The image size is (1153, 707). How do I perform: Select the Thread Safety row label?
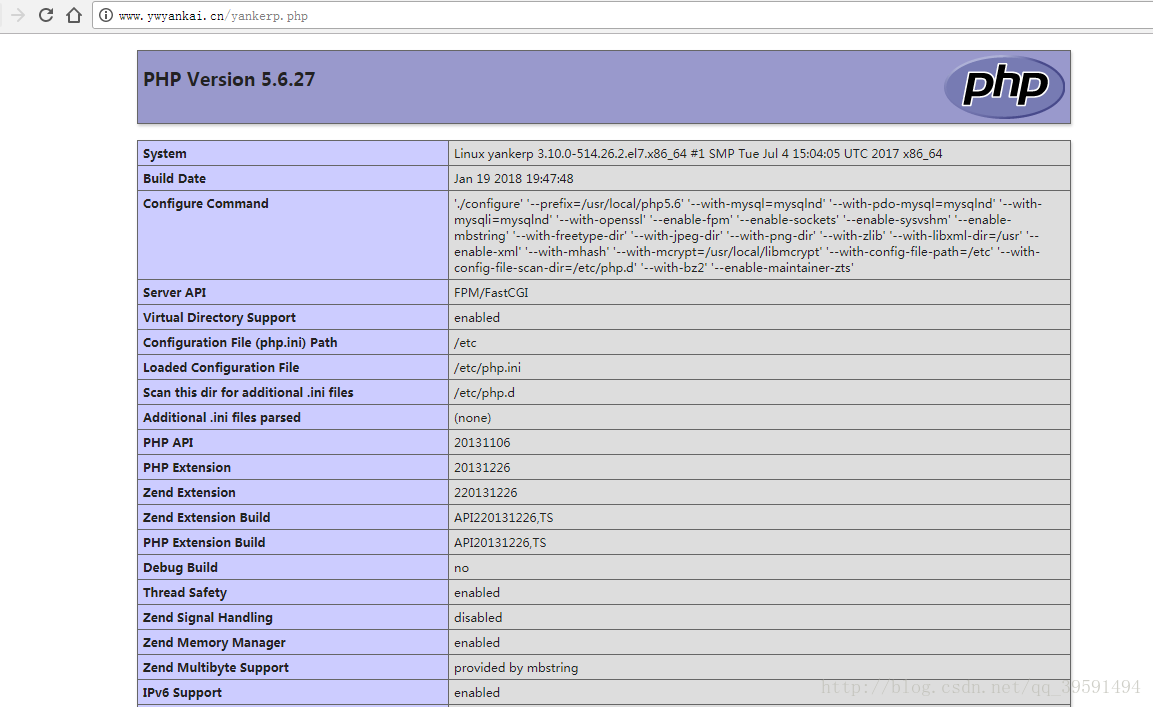[185, 593]
